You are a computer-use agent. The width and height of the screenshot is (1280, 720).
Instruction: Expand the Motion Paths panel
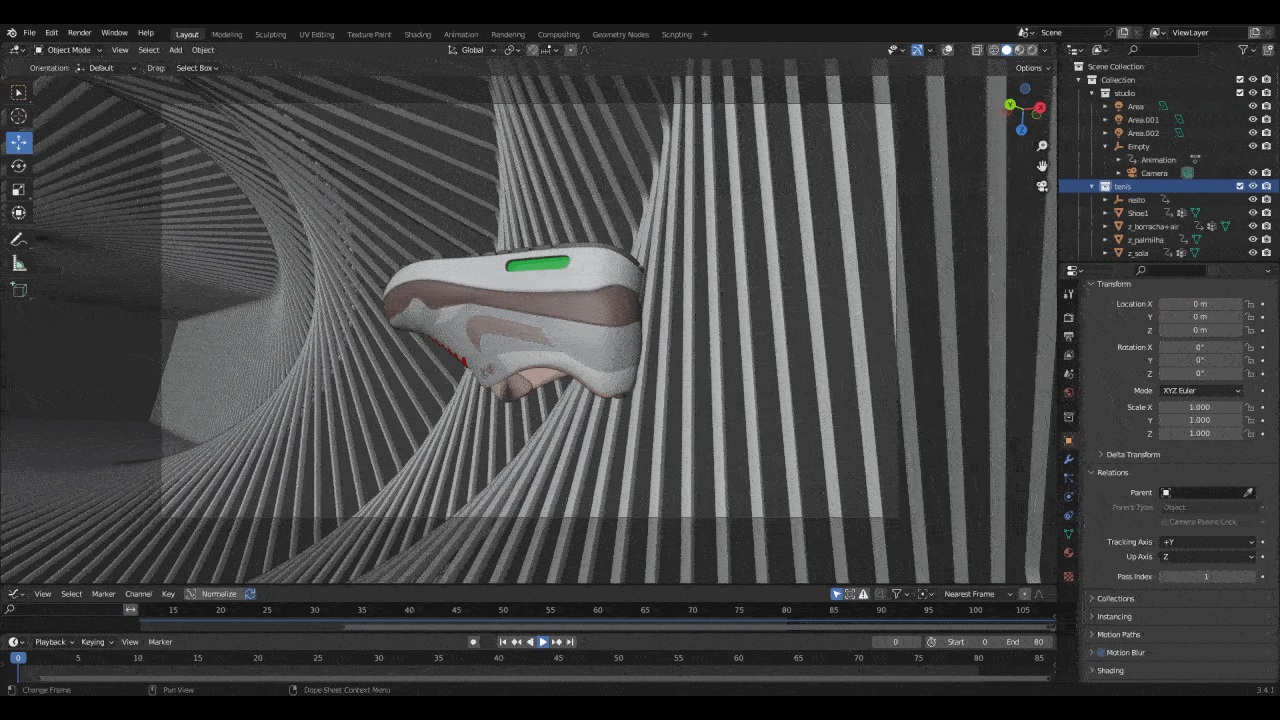[1118, 635]
